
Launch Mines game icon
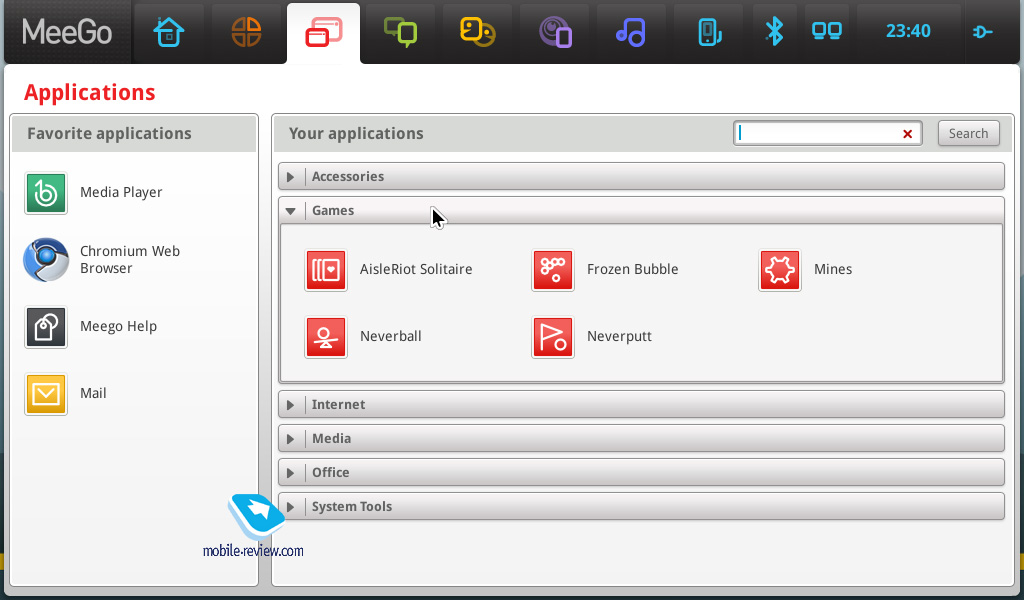[780, 270]
